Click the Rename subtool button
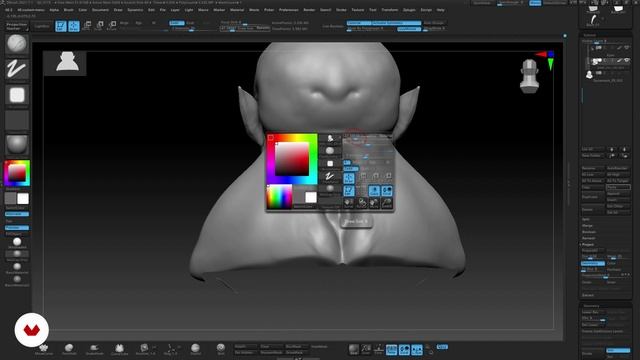 click(x=593, y=168)
